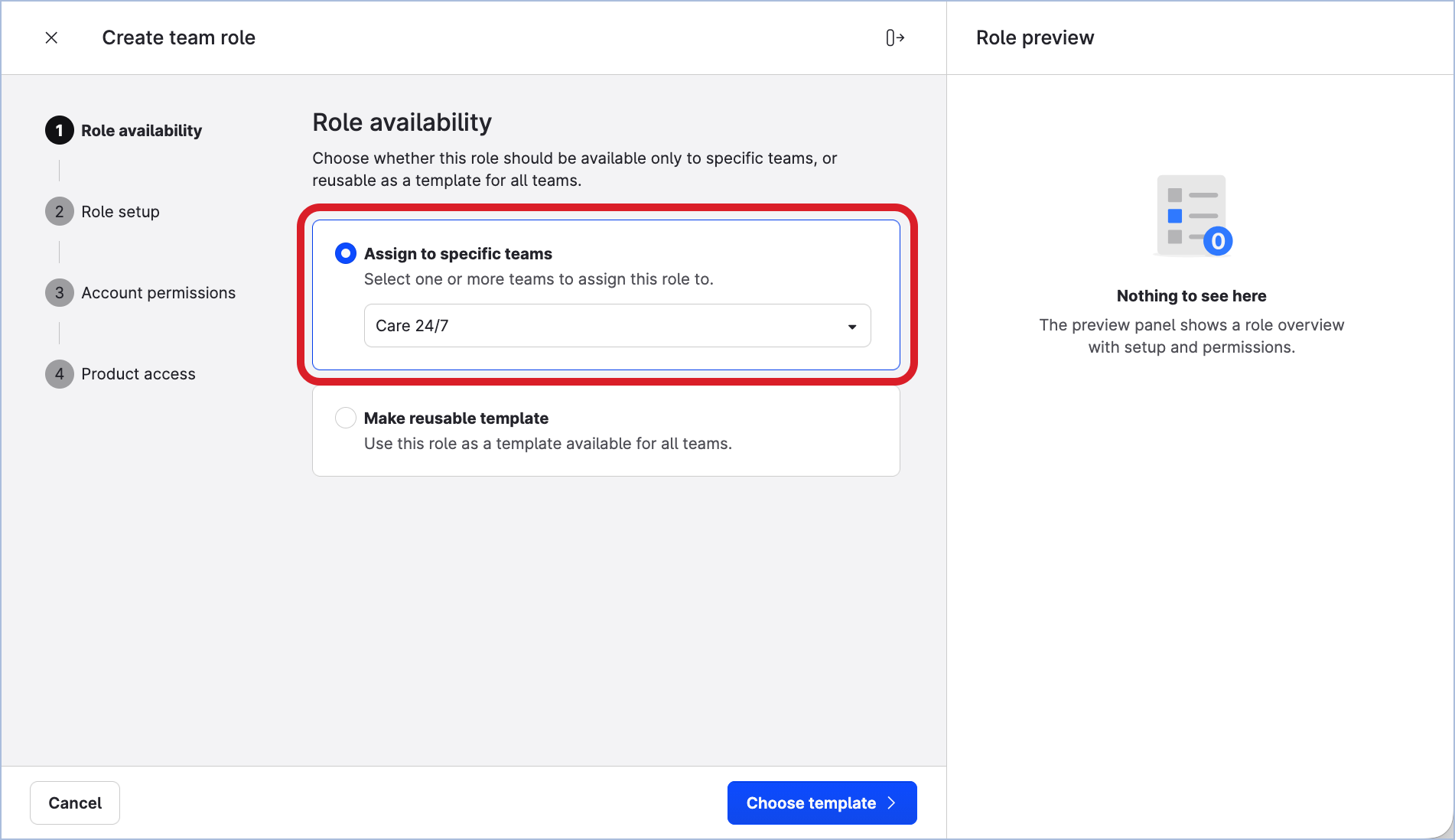
Task: Click the step 2 number circle
Action: (59, 212)
